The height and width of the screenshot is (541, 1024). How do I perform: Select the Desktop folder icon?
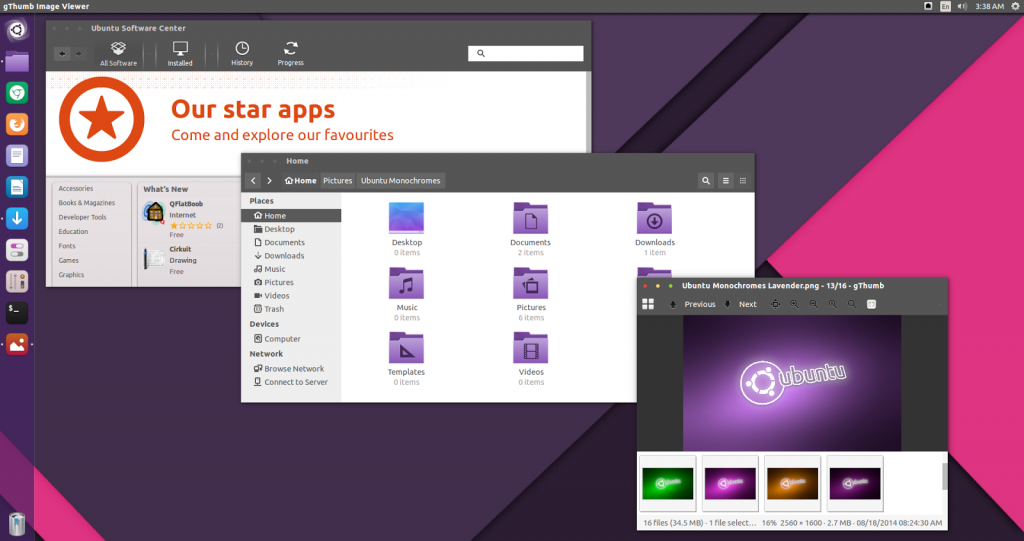click(x=406, y=218)
